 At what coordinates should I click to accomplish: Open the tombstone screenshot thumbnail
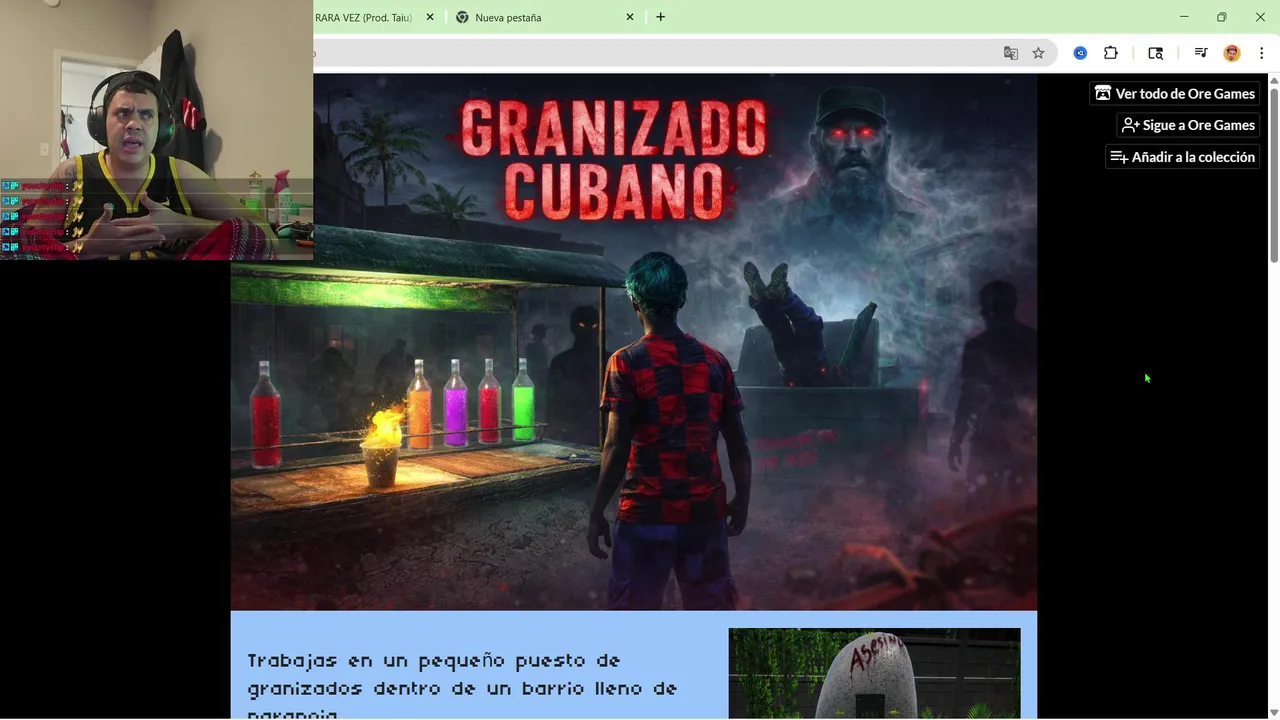[x=874, y=673]
